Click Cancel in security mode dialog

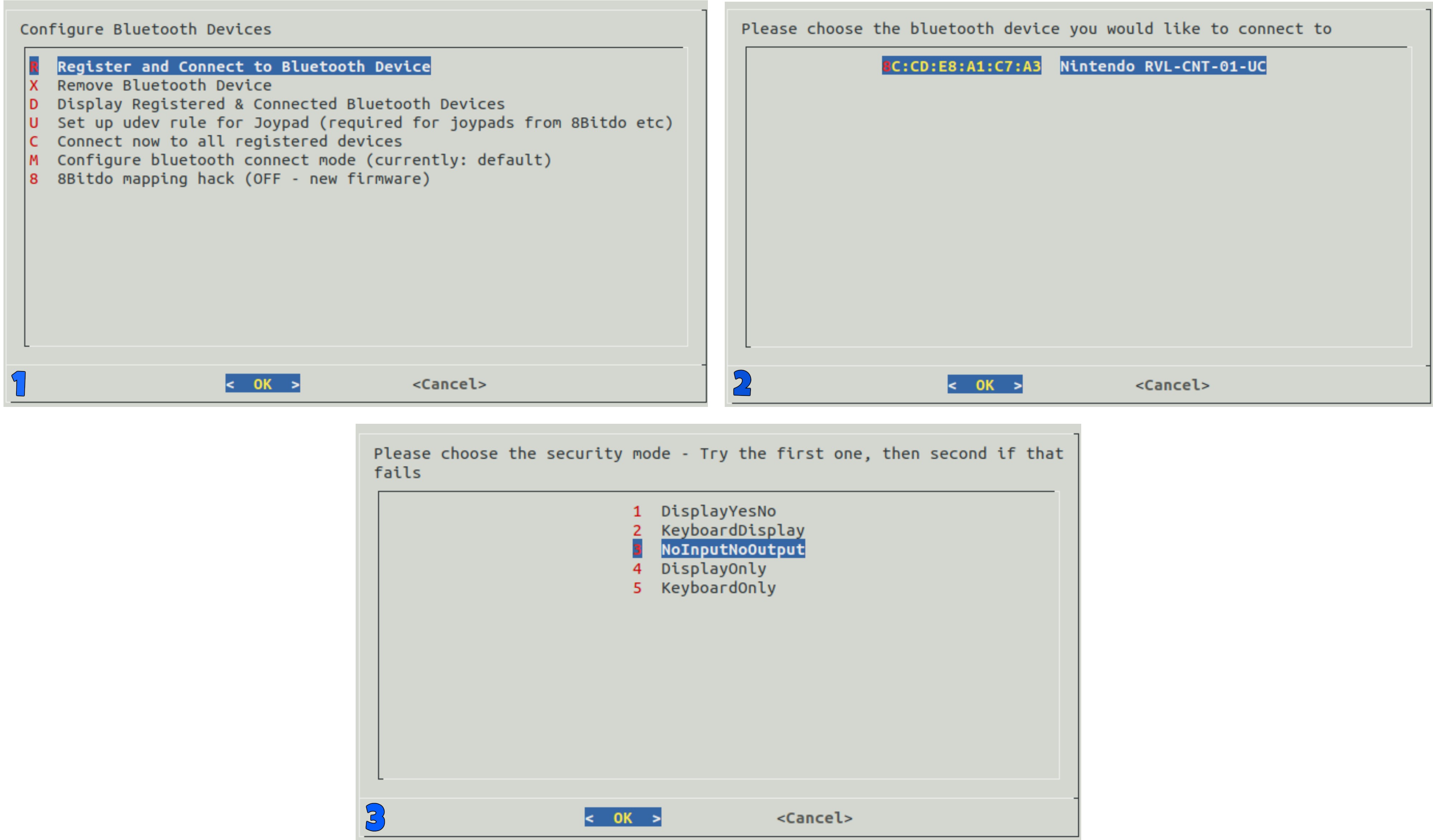[x=814, y=819]
